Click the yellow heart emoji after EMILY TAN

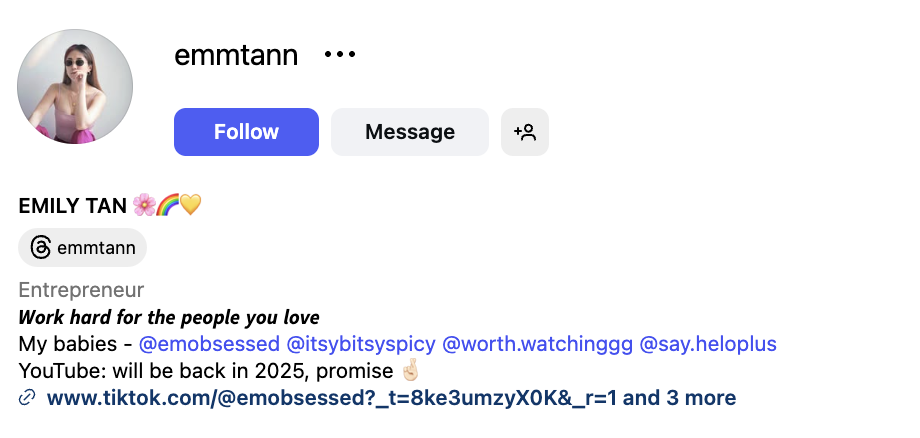coord(190,206)
